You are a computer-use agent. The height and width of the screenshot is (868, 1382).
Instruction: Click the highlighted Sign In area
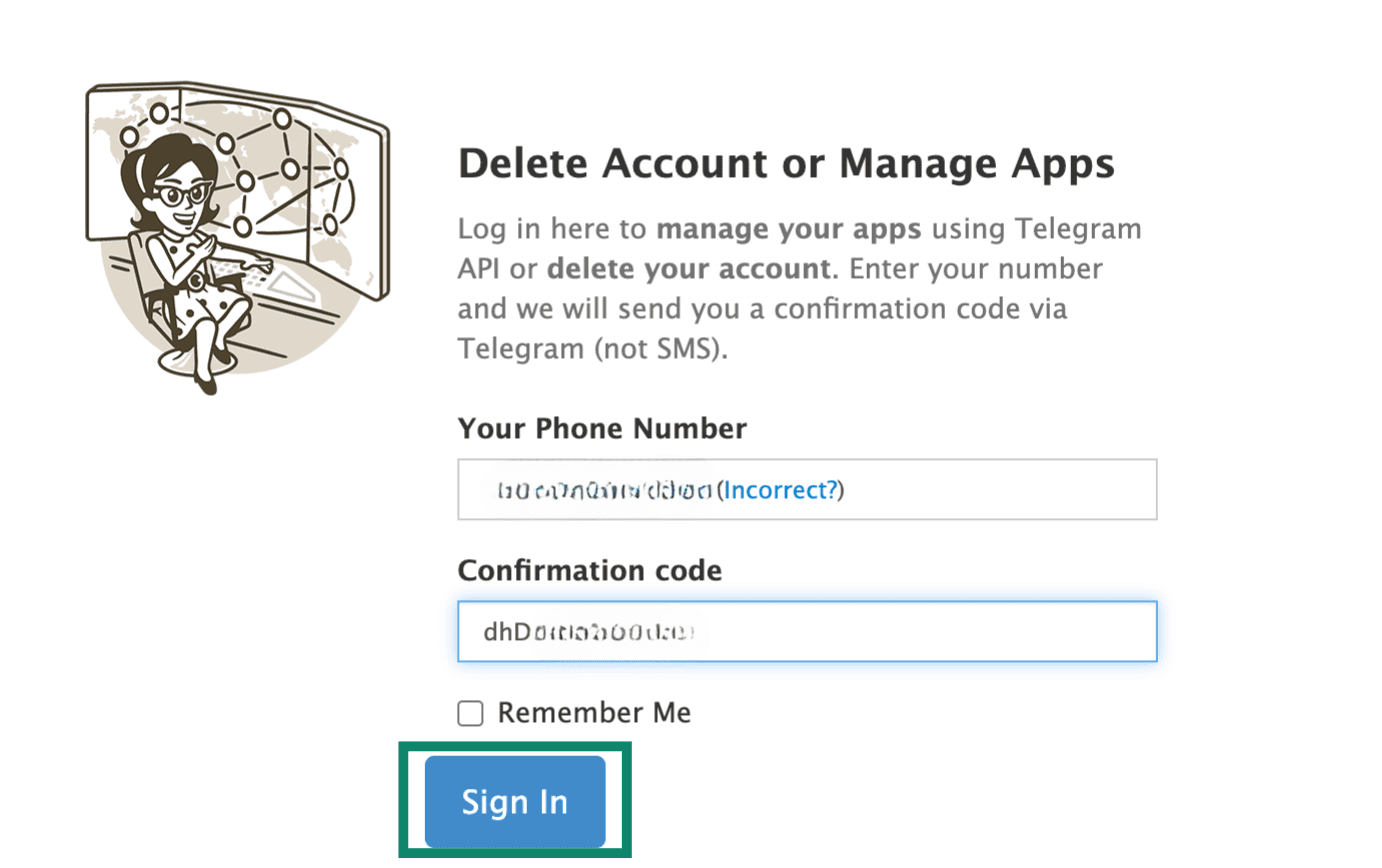(x=515, y=801)
